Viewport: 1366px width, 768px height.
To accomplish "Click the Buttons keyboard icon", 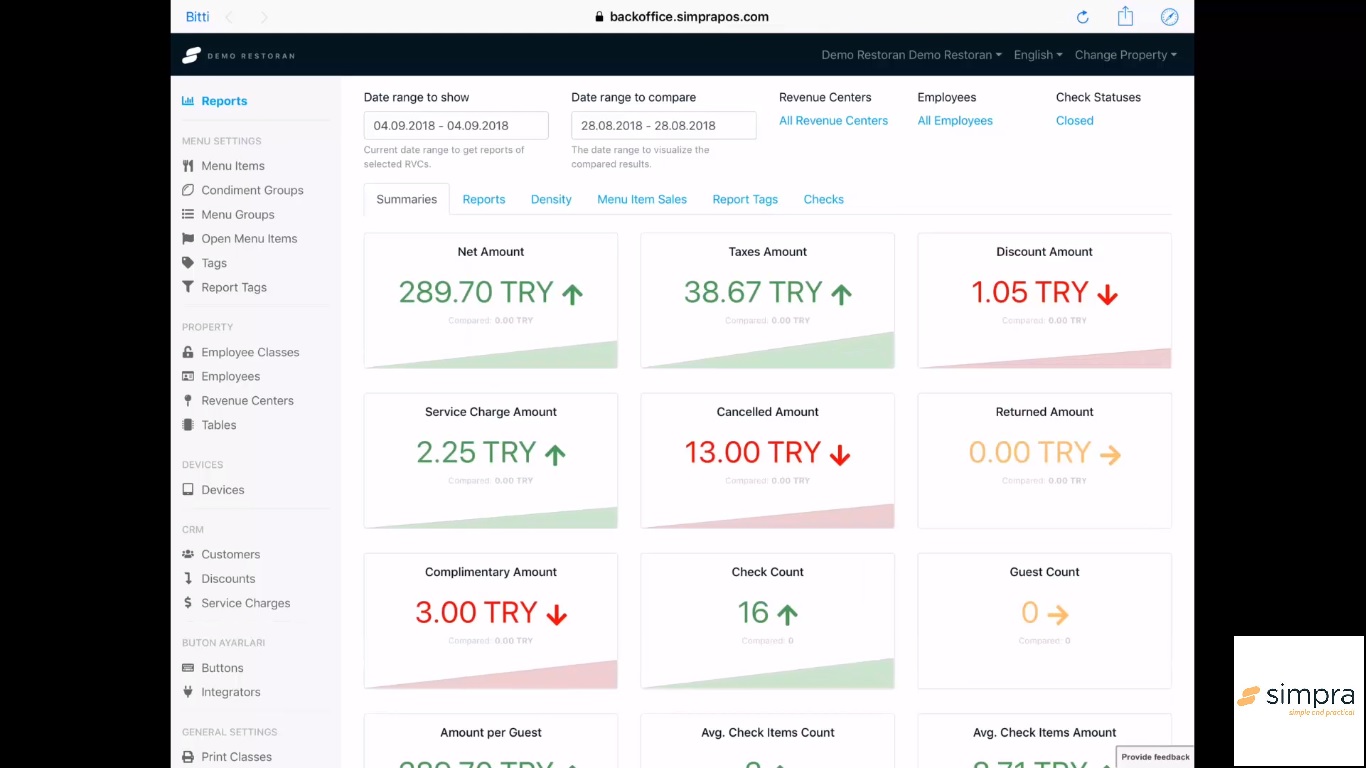I will click(x=188, y=667).
